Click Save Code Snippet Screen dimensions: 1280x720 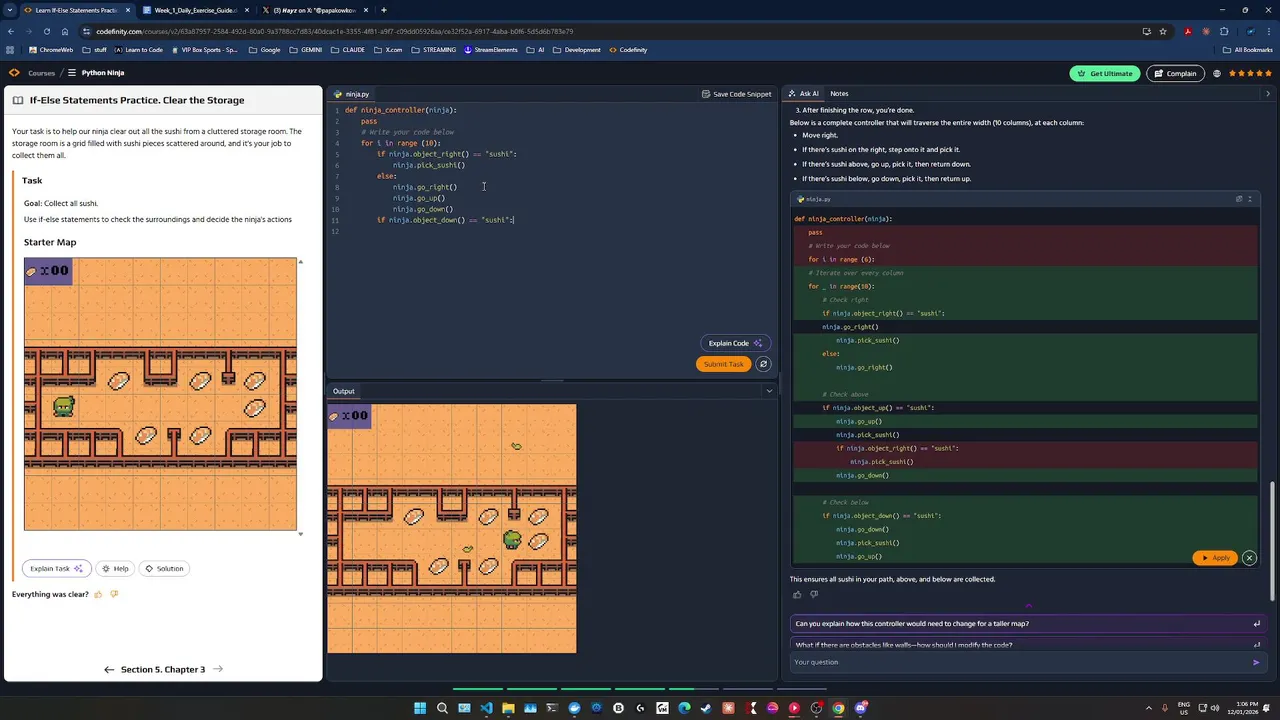pos(736,94)
